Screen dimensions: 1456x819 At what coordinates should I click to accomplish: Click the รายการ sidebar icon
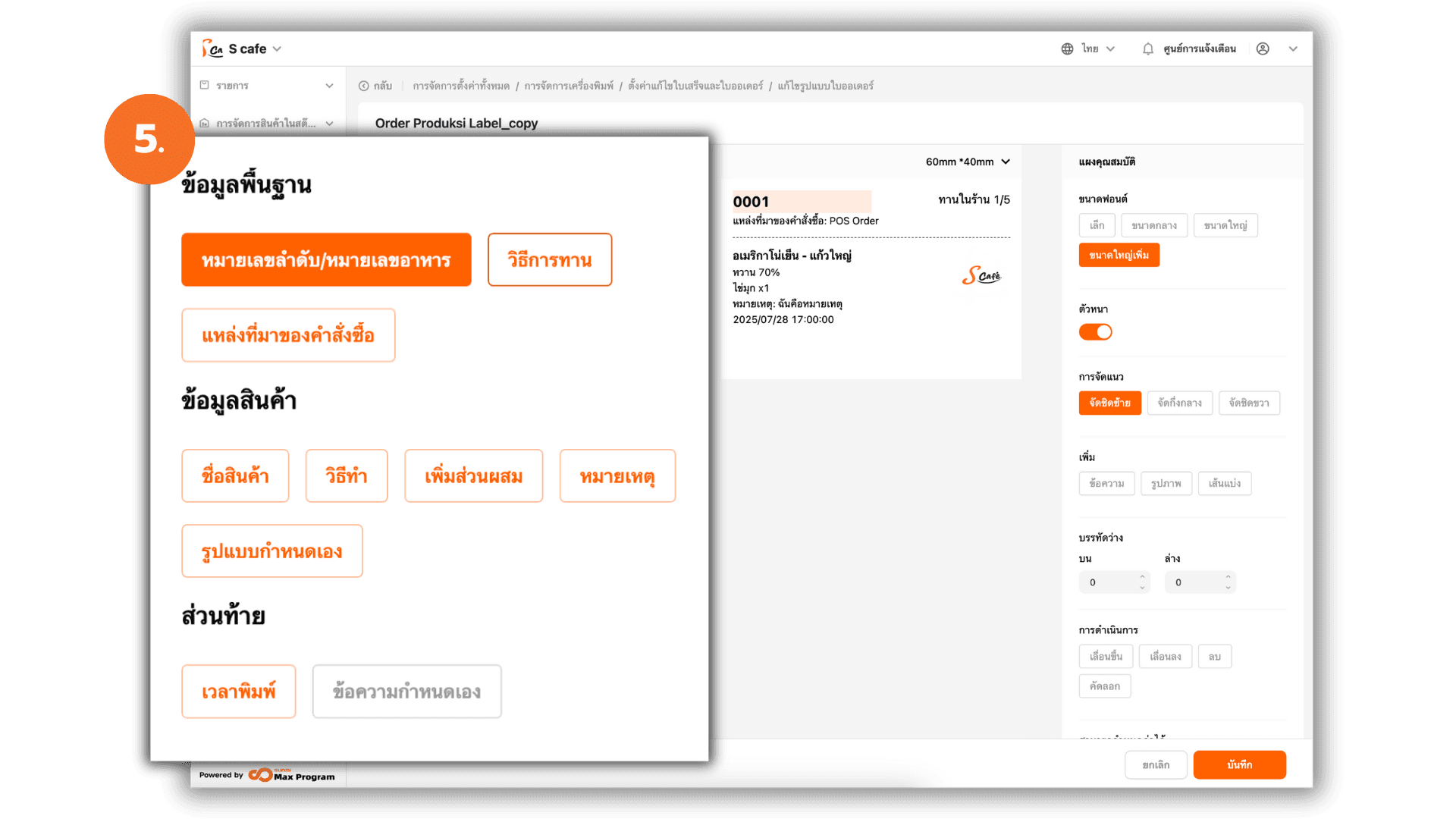[x=204, y=85]
